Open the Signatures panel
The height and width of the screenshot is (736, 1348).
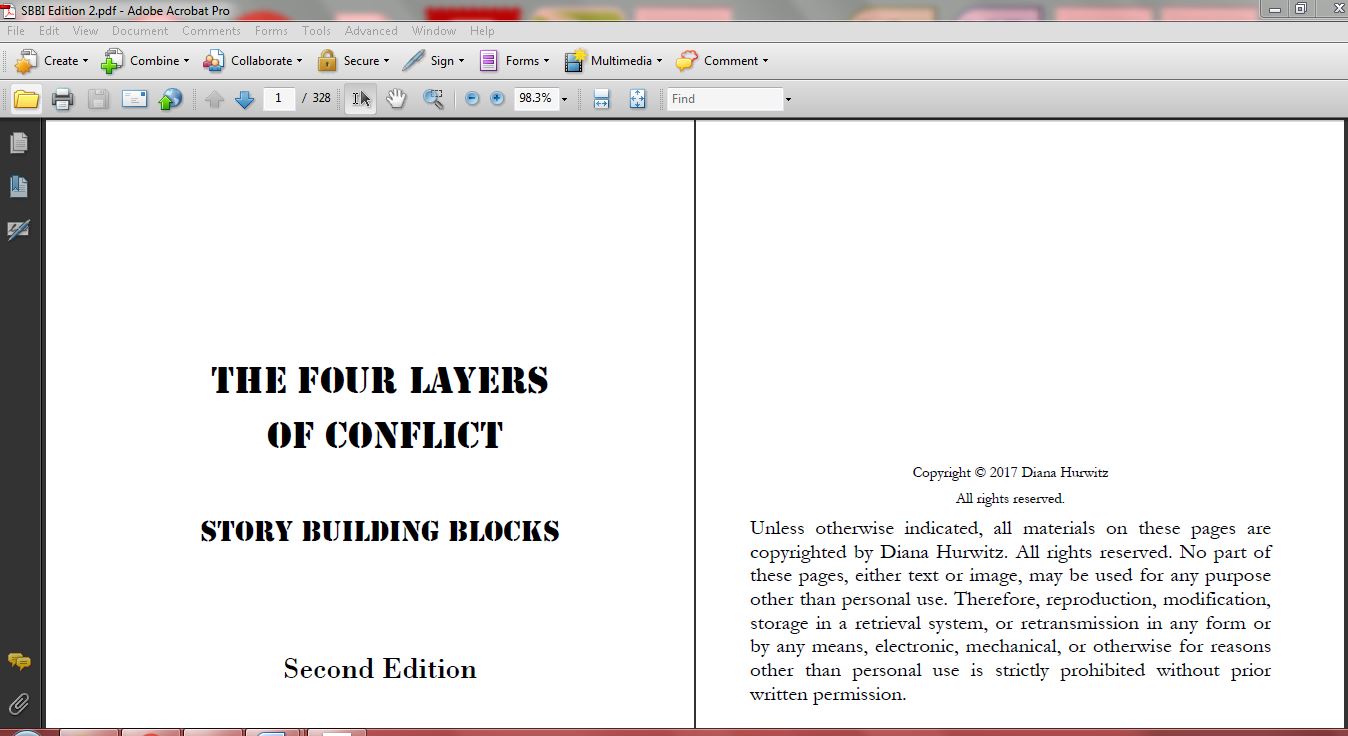(19, 230)
